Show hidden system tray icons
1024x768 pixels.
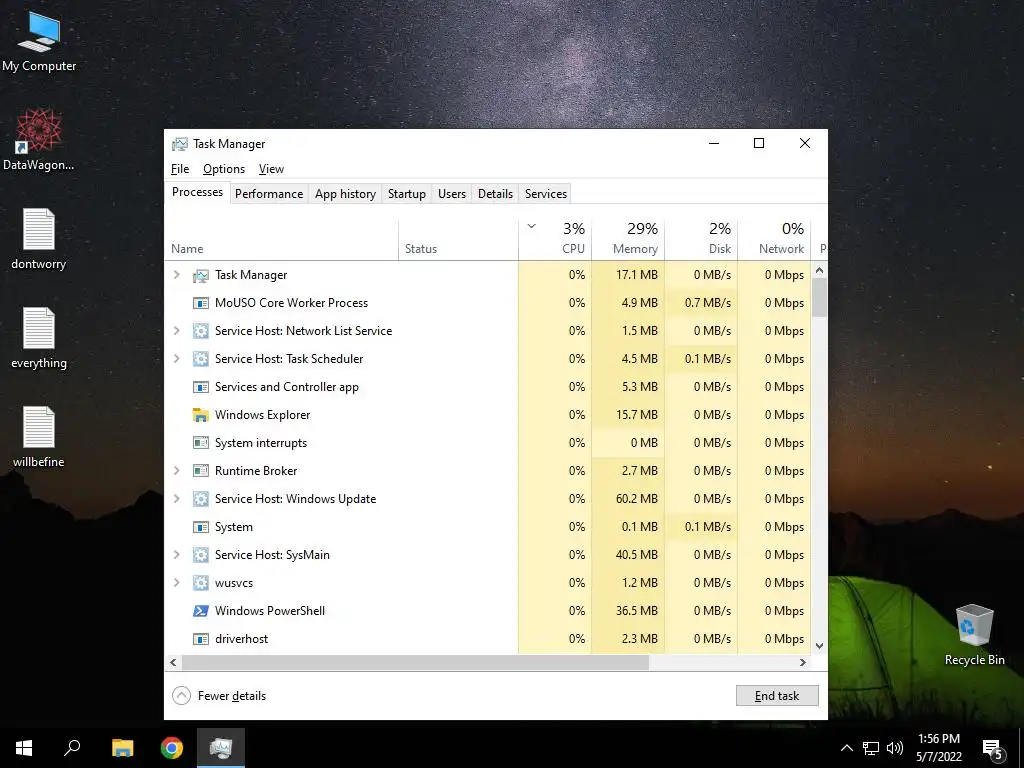(x=846, y=748)
